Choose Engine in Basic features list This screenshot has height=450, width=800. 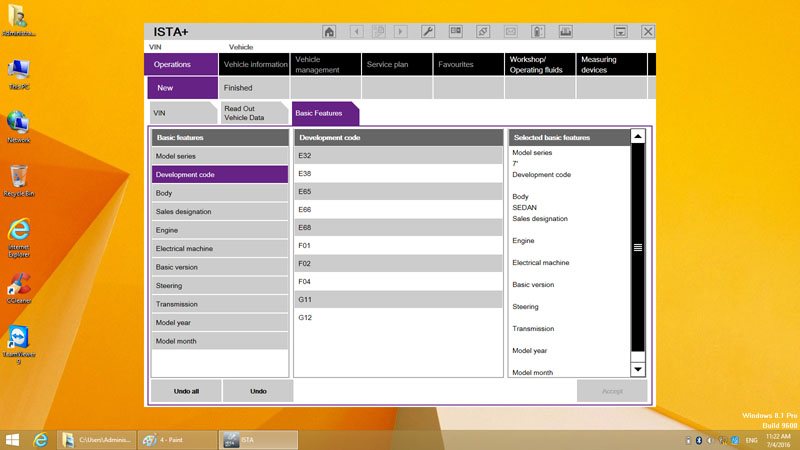pyautogui.click(x=220, y=230)
